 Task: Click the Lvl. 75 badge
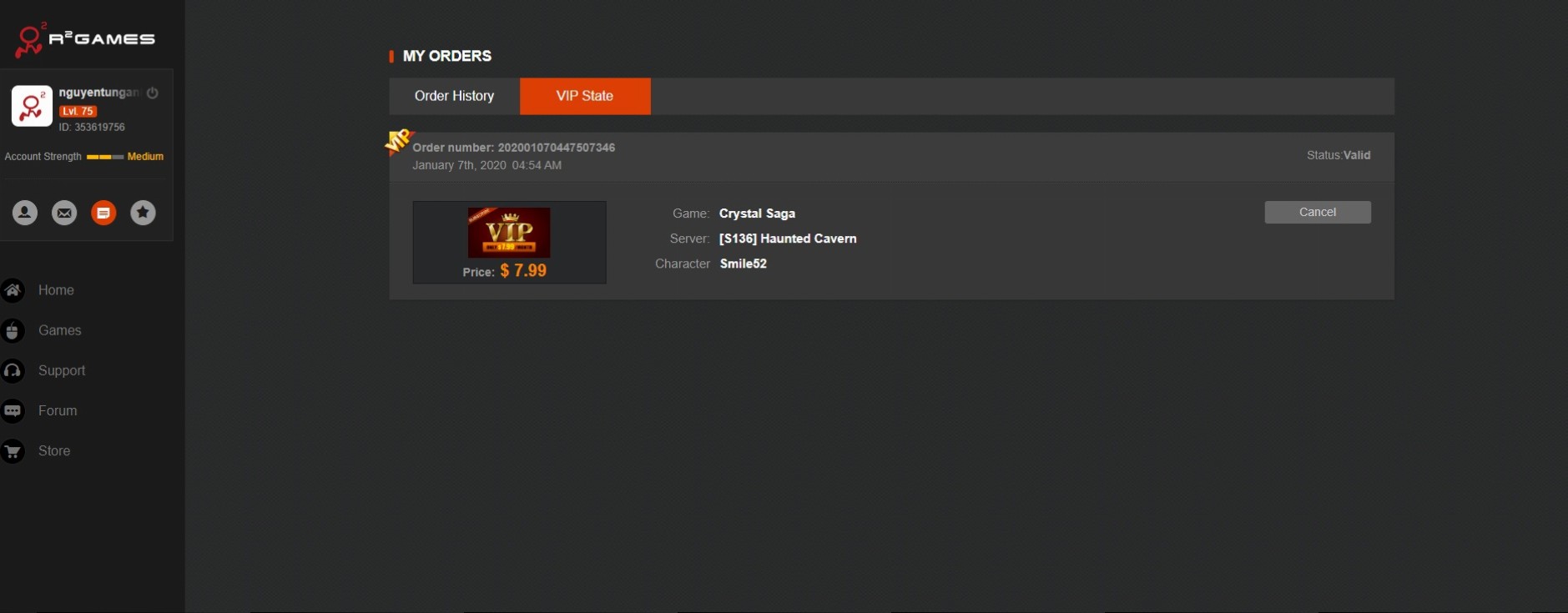78,111
